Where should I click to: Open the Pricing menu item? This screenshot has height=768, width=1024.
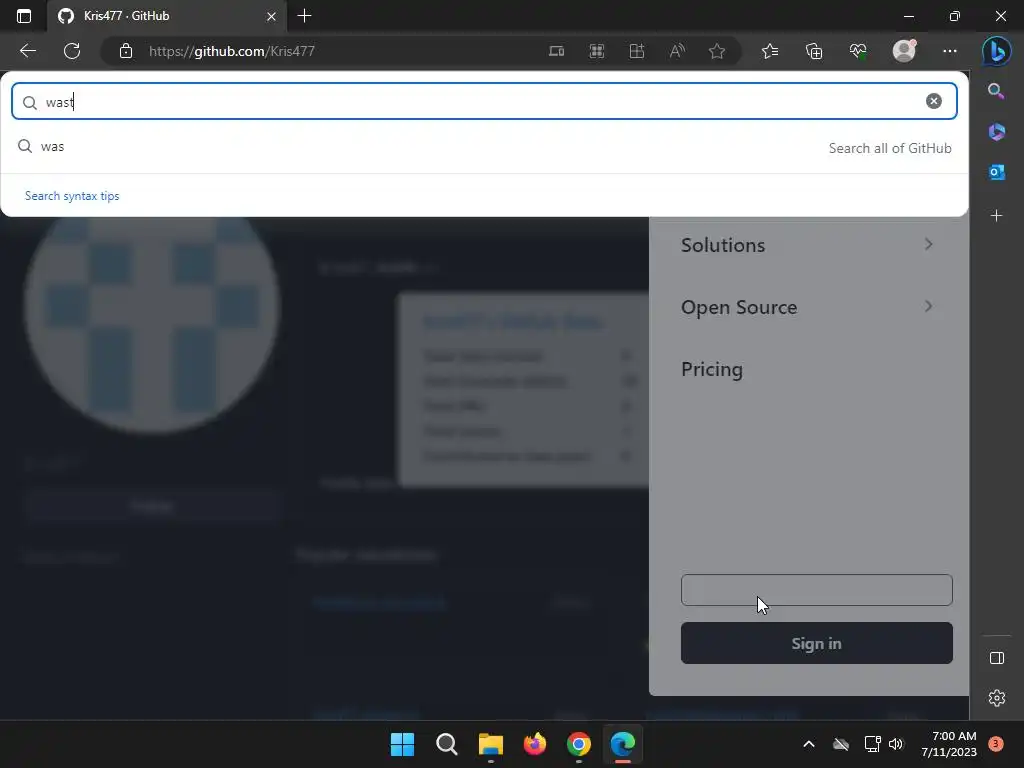pyautogui.click(x=712, y=370)
